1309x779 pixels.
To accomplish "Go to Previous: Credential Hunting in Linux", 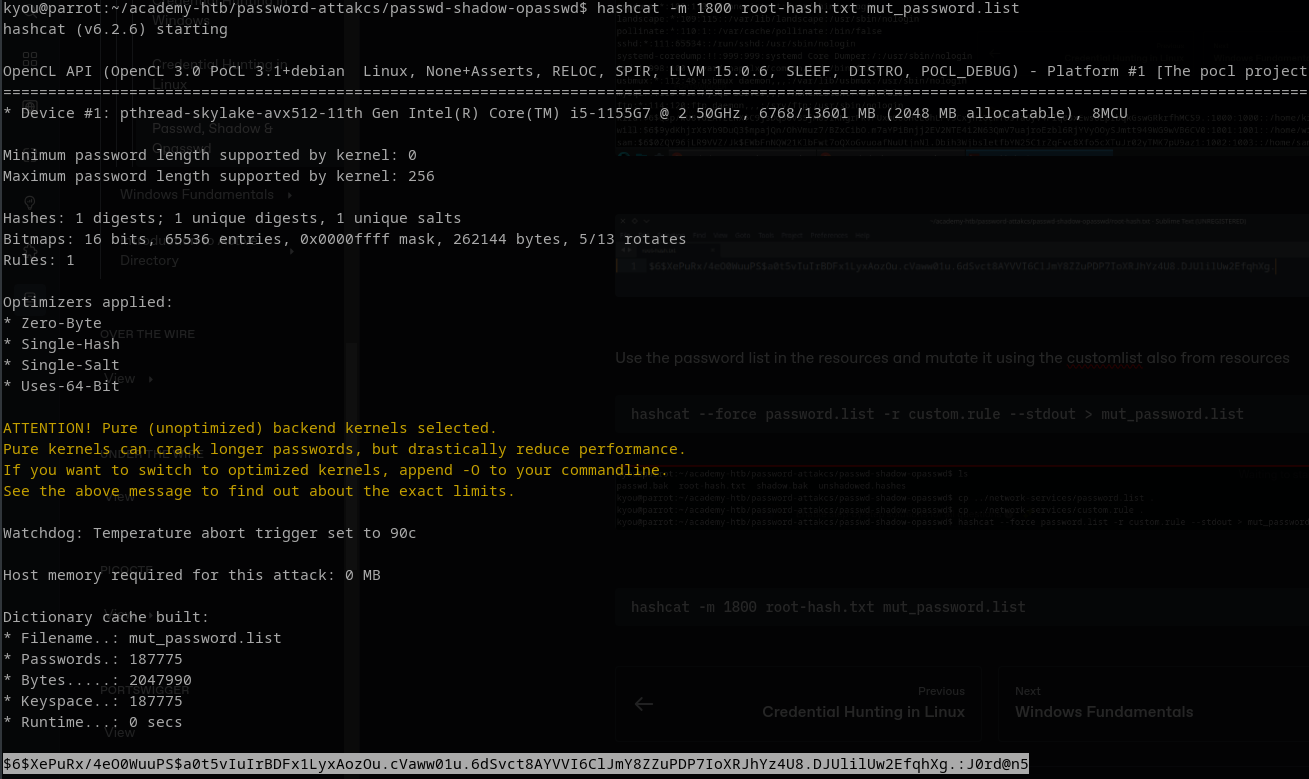I will (800, 703).
